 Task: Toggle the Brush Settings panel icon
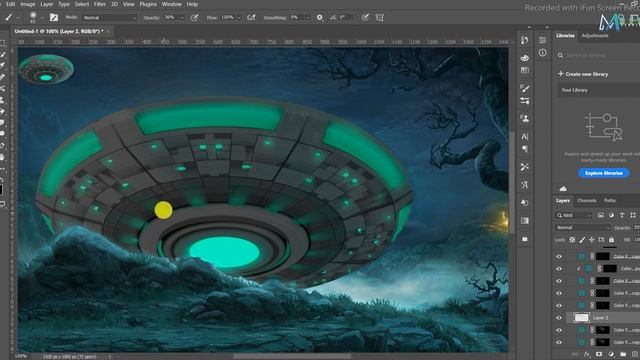click(x=53, y=18)
